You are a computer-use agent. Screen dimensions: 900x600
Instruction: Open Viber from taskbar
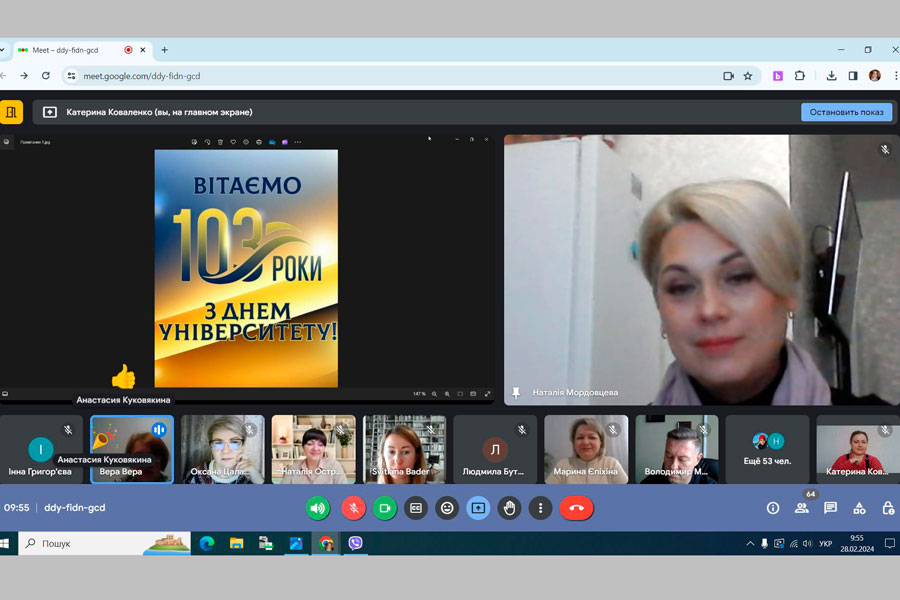(355, 543)
